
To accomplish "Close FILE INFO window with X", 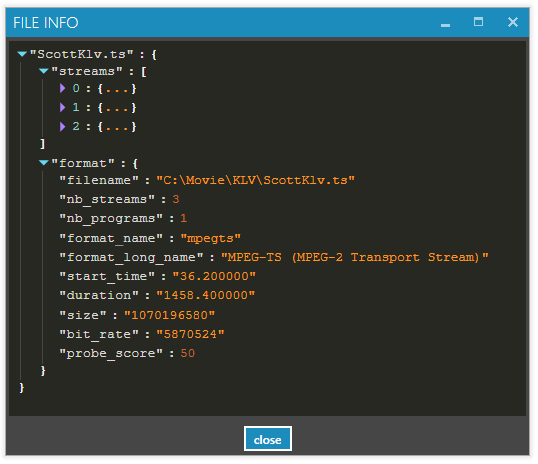I will click(x=513, y=22).
